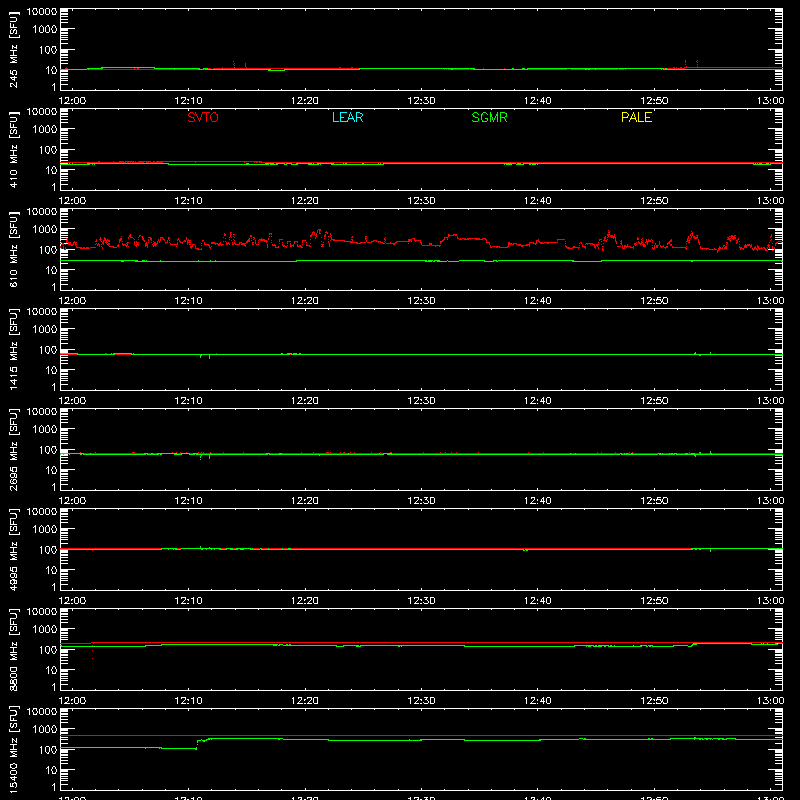Select the 610 MHz [SFU] axis title
The height and width of the screenshot is (800, 800).
pos(13,250)
